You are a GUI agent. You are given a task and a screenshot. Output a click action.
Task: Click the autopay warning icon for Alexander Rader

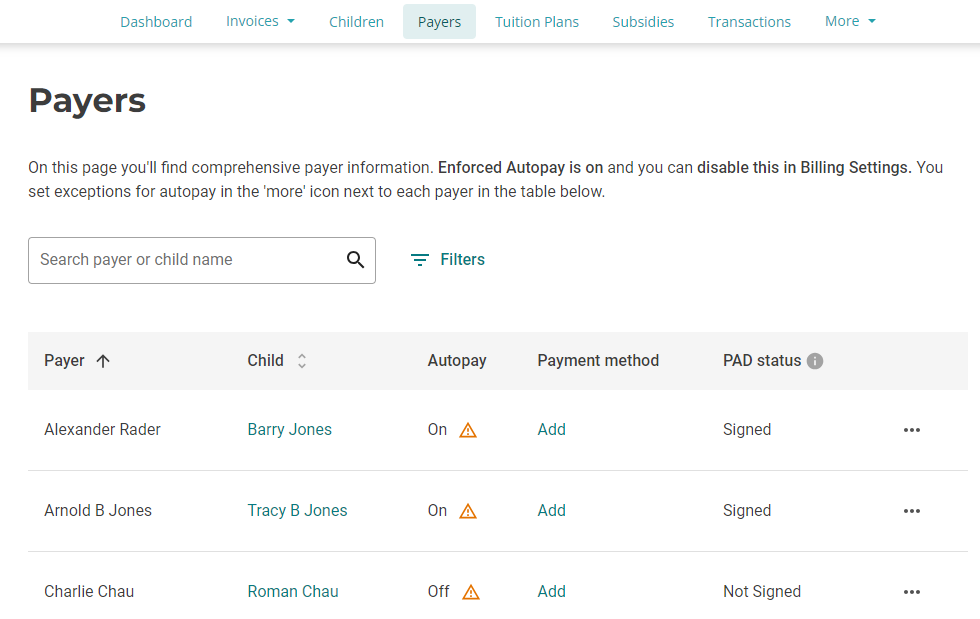467,430
